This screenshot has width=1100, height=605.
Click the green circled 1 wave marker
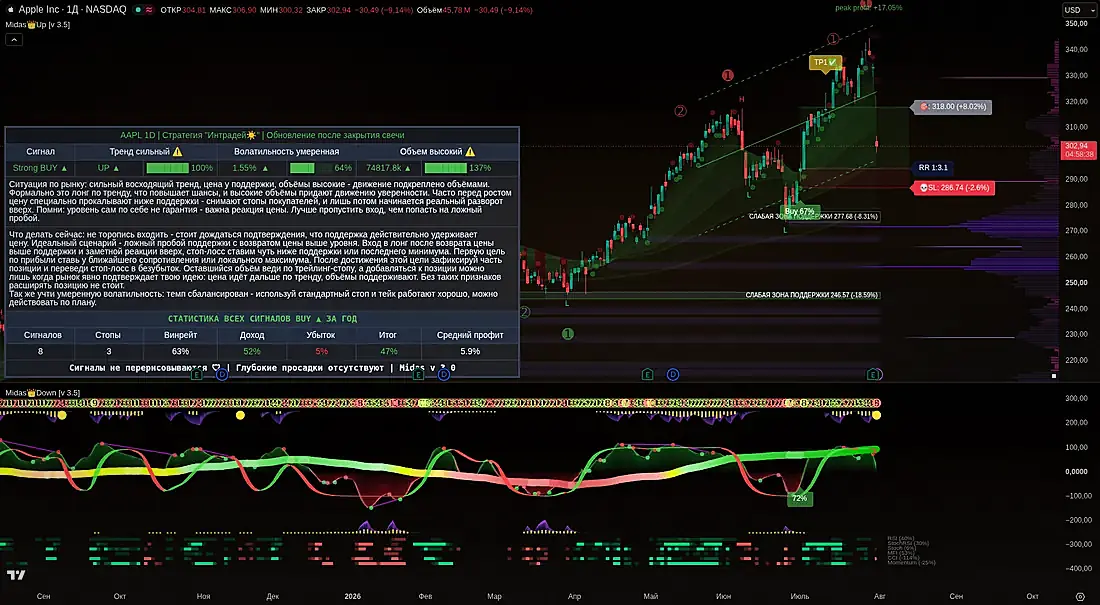[568, 334]
